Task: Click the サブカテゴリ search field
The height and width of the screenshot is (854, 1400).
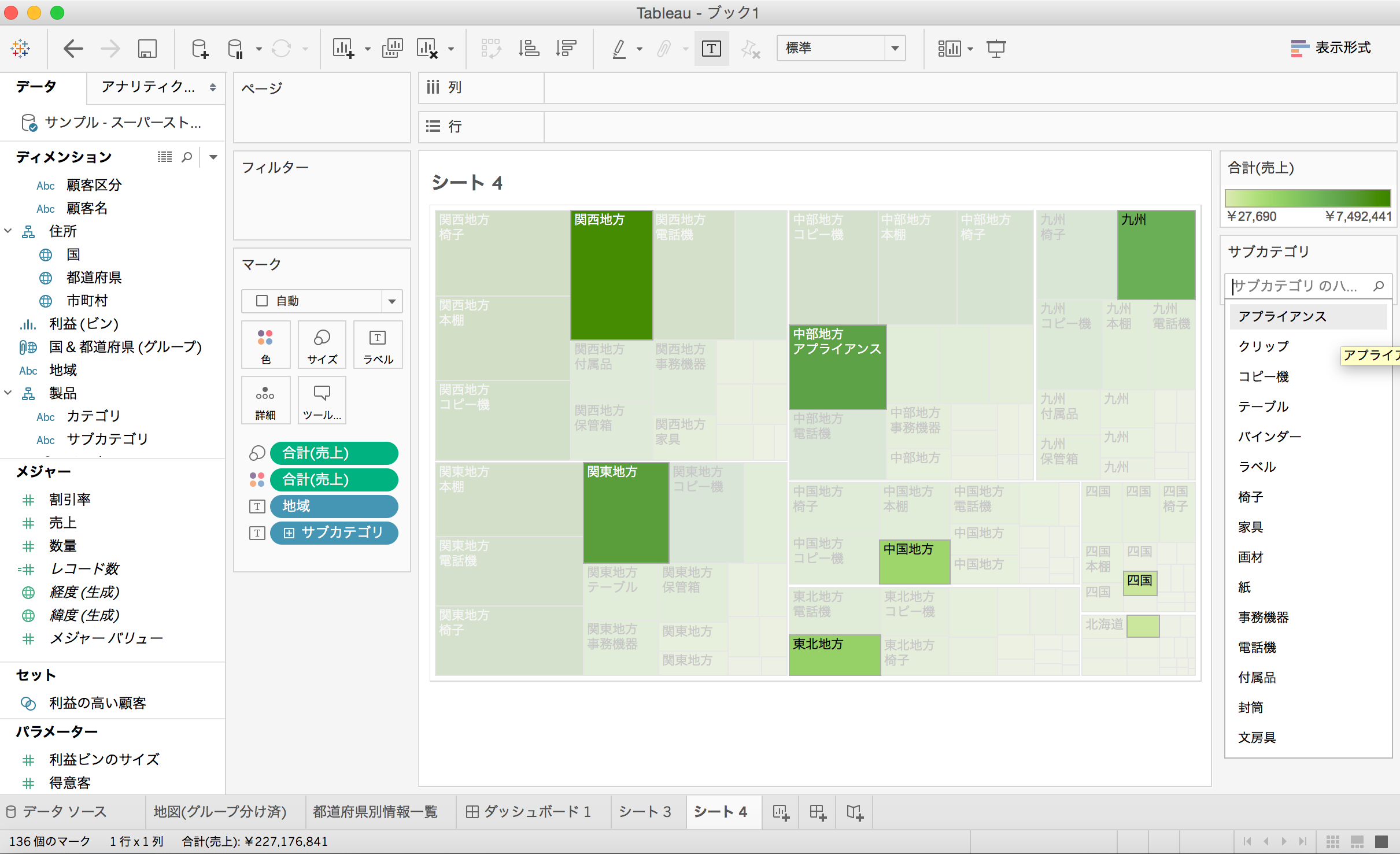Action: [x=1301, y=286]
